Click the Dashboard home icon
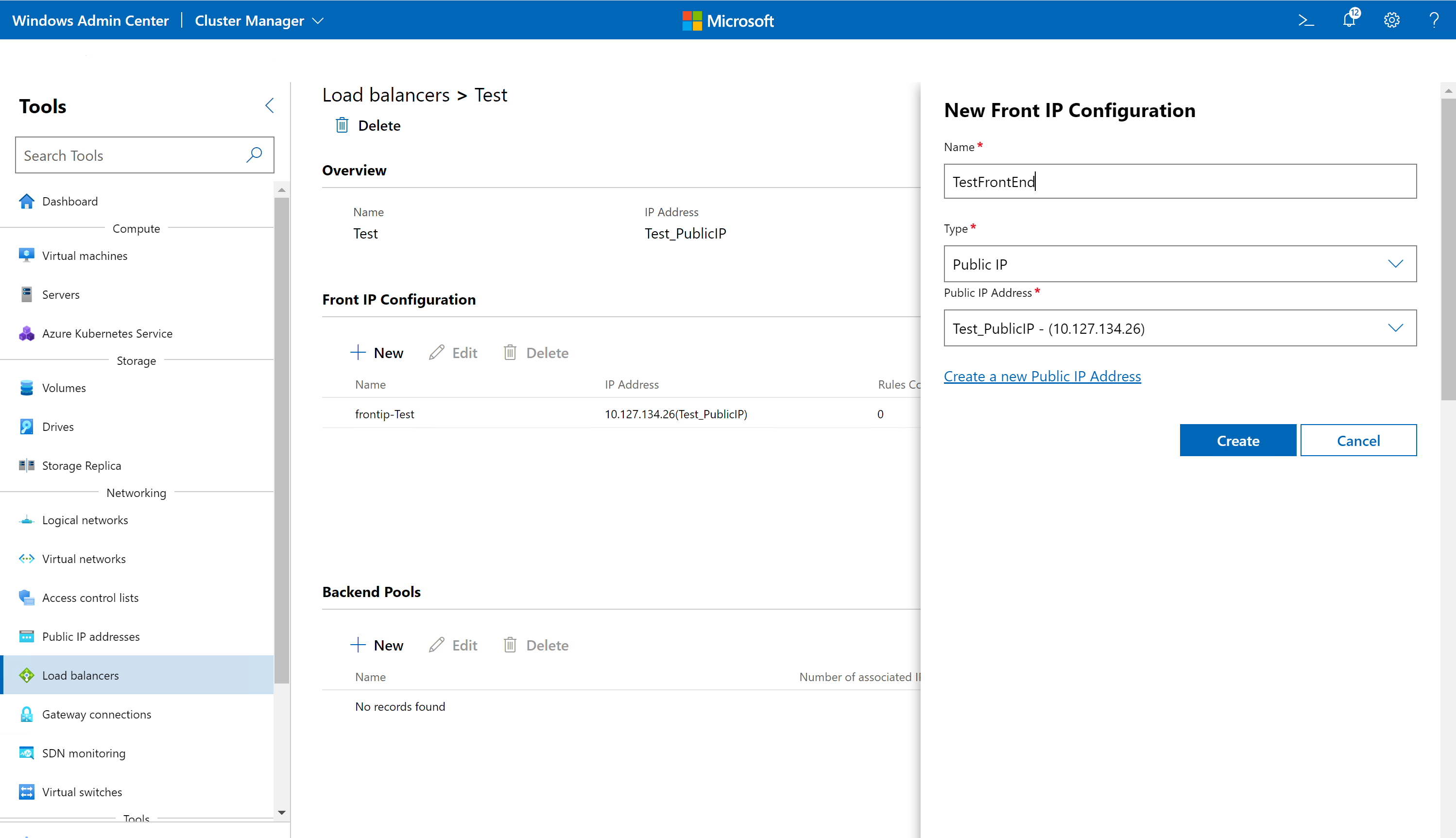This screenshot has height=838, width=1456. pyautogui.click(x=26, y=201)
